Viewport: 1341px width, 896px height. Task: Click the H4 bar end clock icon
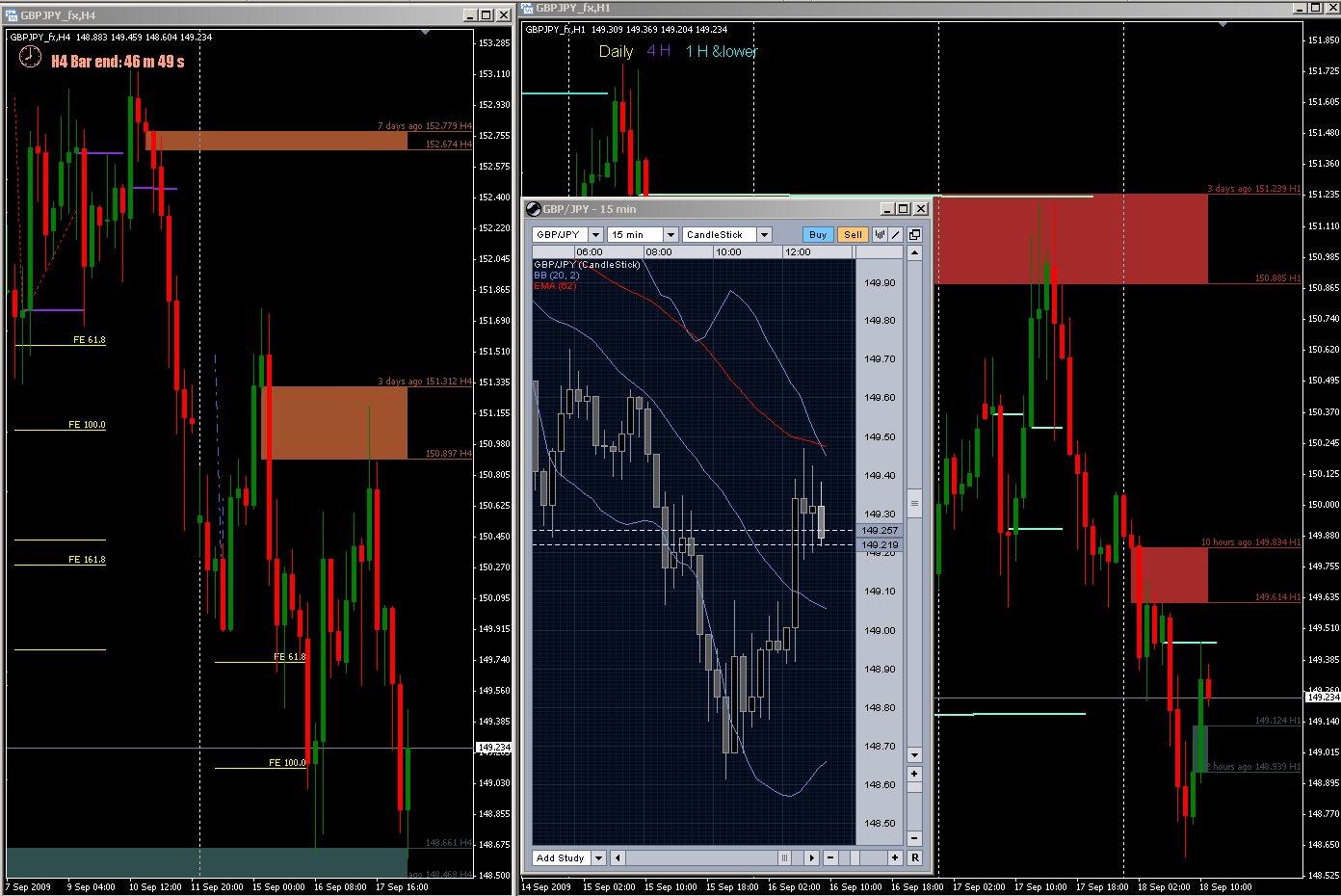pos(31,59)
